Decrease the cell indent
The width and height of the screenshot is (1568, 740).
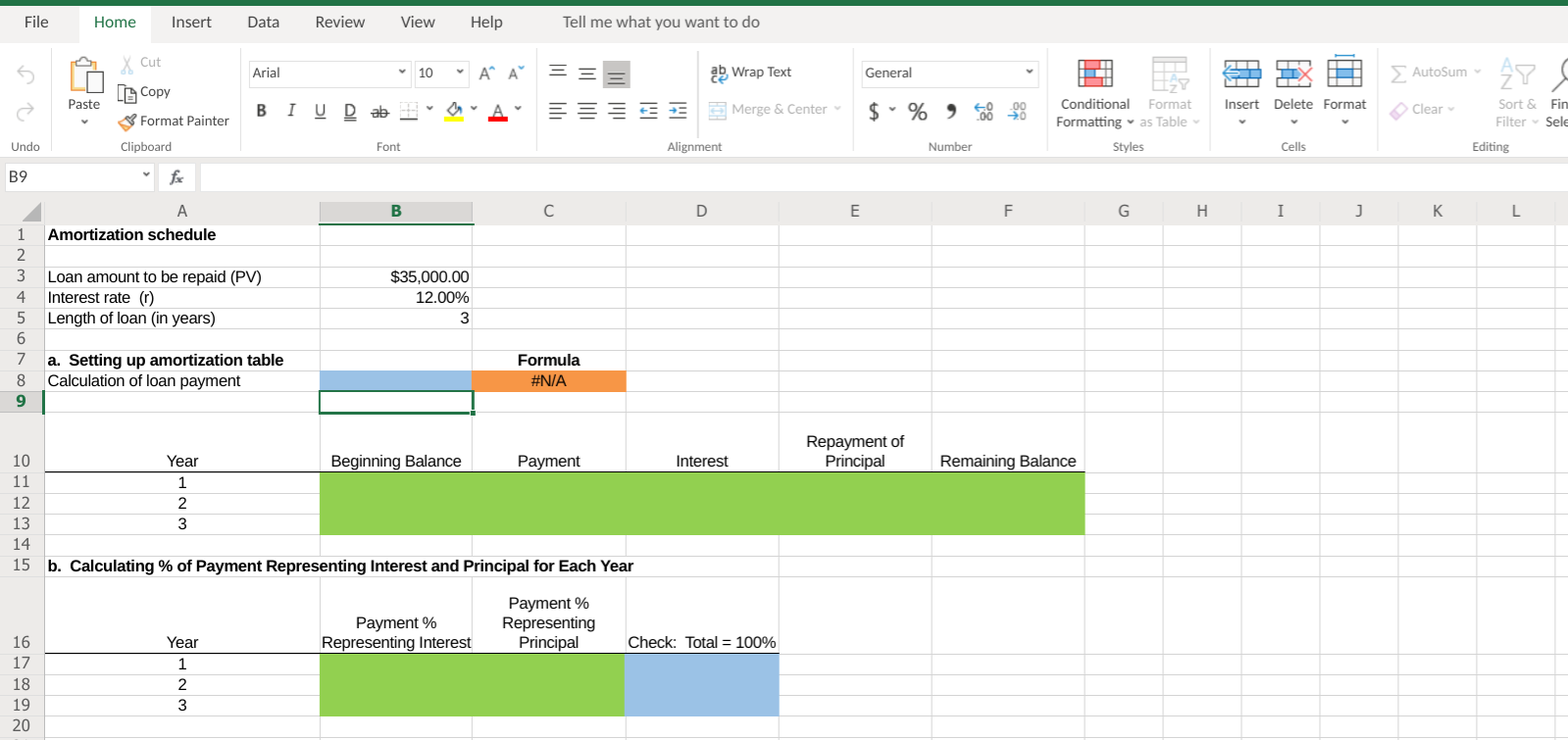click(648, 111)
